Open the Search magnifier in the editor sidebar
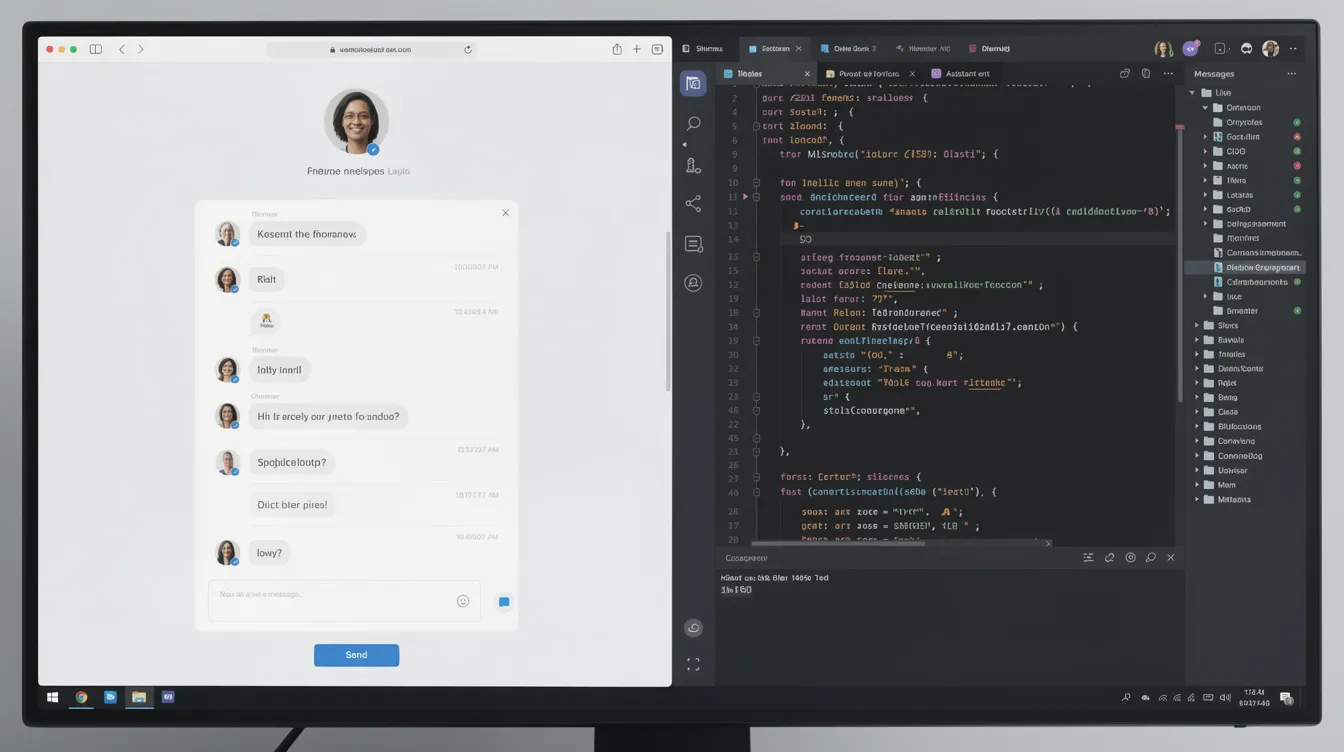 click(x=693, y=124)
